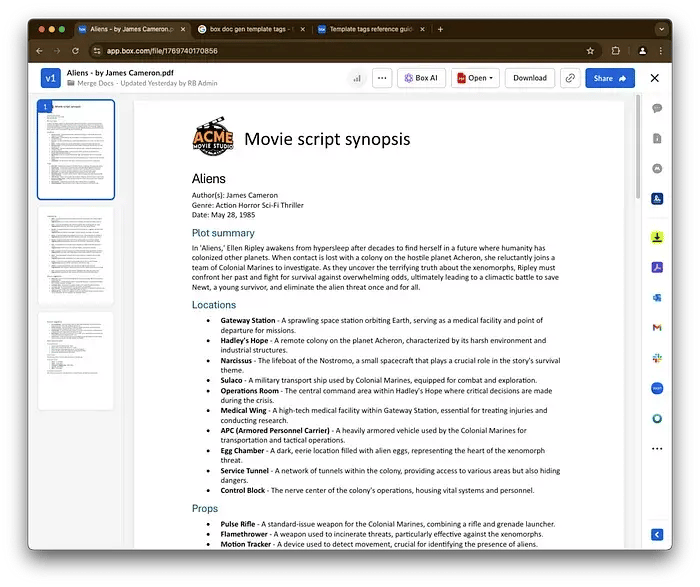The image size is (700, 587).
Task: View file access stats chart icon
Action: [357, 78]
